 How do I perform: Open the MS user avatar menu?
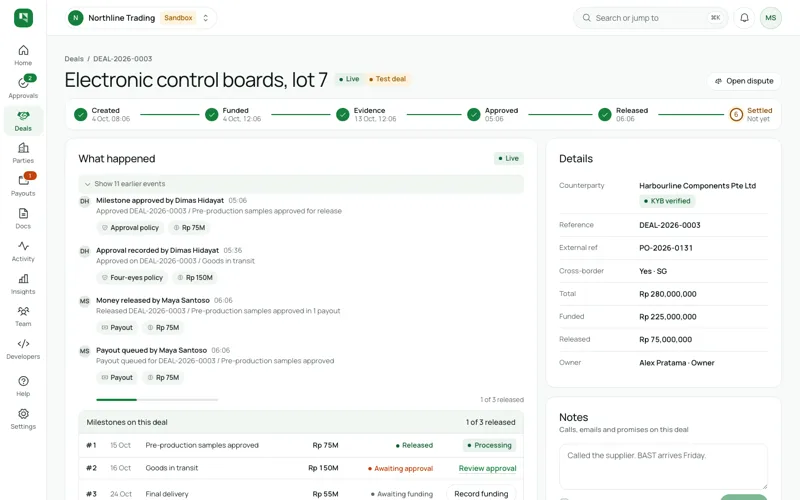[770, 18]
